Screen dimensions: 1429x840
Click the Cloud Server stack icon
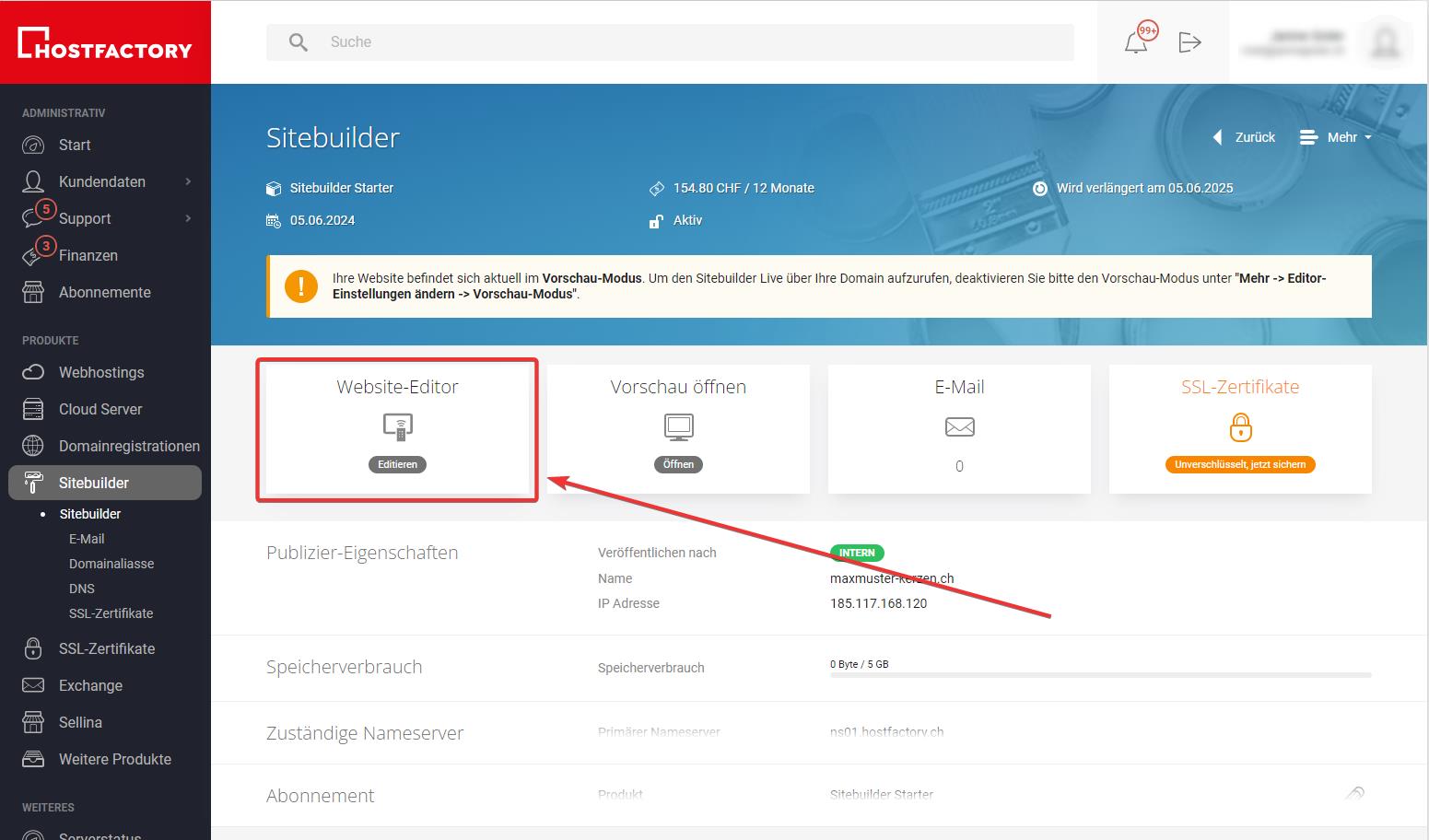coord(33,409)
